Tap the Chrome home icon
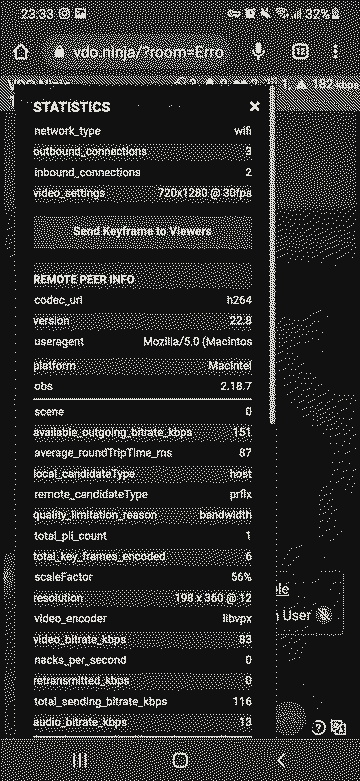Image resolution: width=360 pixels, height=781 pixels. [x=21, y=52]
